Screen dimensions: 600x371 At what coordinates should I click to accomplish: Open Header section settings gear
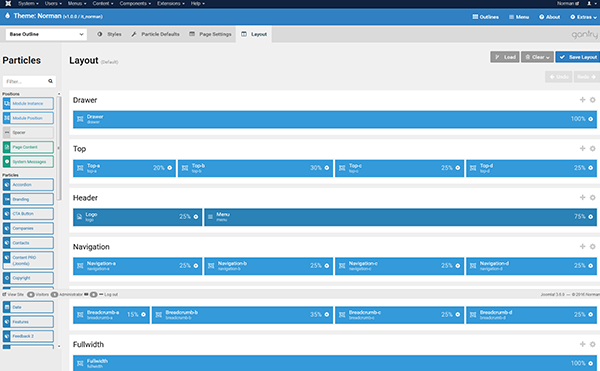(x=592, y=197)
